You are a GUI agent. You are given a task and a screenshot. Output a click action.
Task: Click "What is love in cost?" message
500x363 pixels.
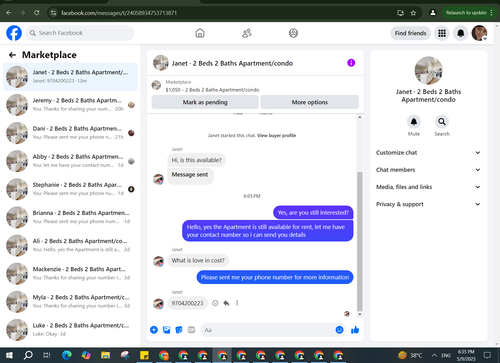(x=198, y=260)
